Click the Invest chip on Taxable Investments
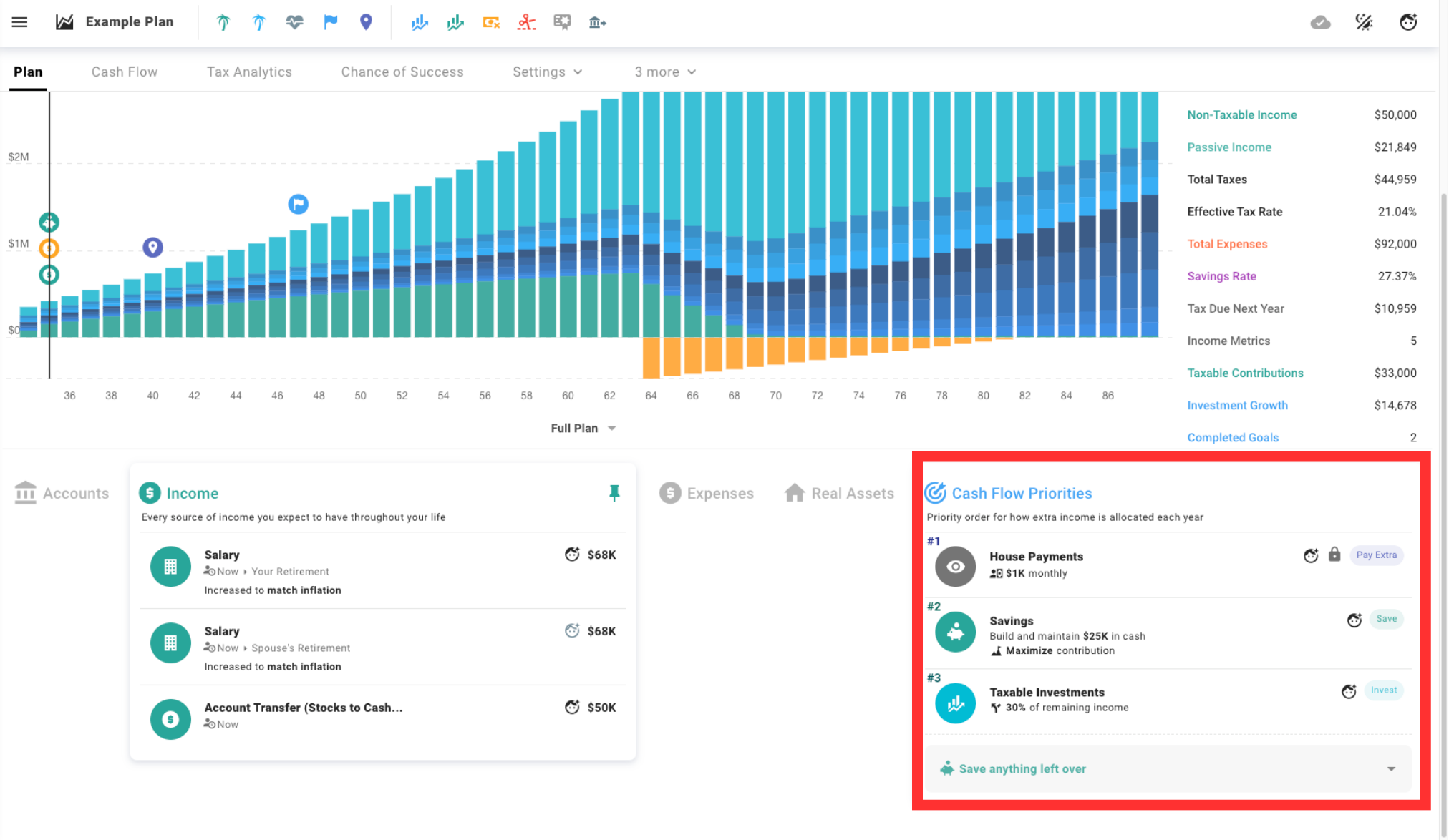 [x=1382, y=690]
